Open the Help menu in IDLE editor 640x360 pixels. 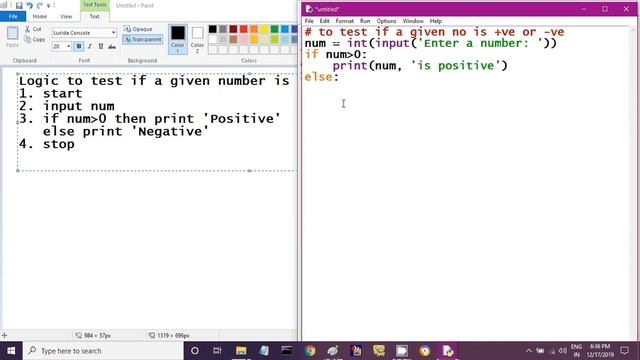[x=436, y=21]
